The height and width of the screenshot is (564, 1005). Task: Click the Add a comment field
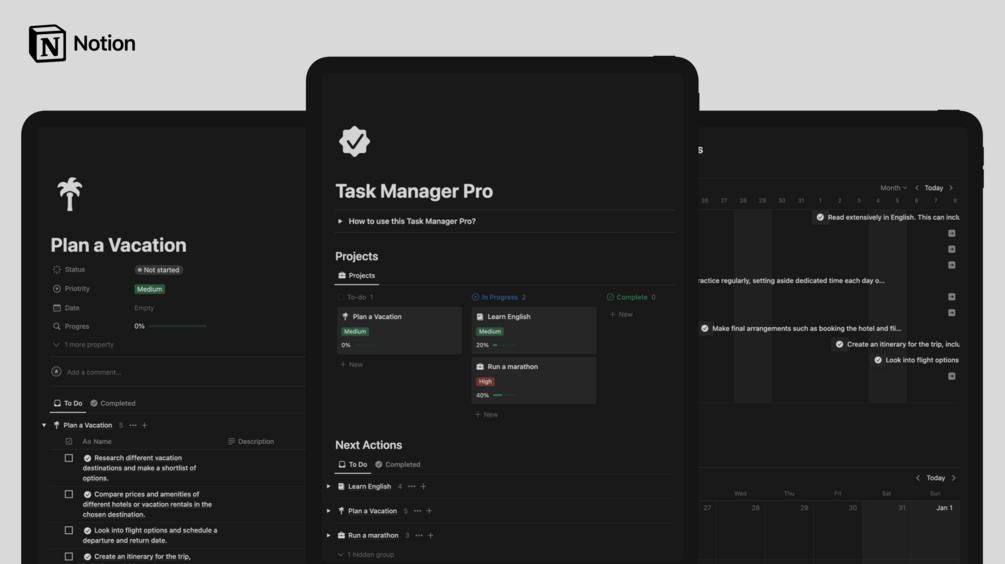click(x=94, y=372)
